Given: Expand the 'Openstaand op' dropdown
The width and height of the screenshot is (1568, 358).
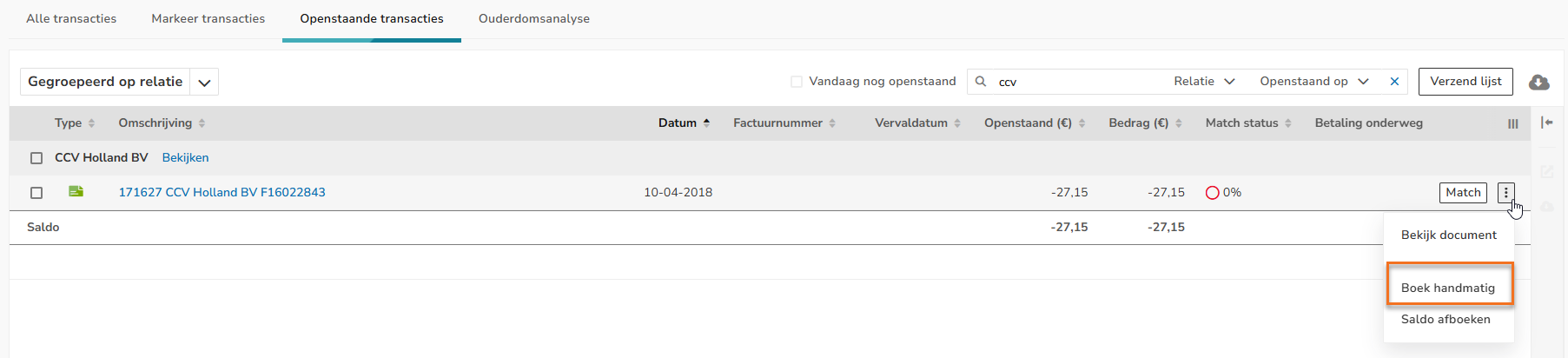Looking at the screenshot, I should point(1313,82).
